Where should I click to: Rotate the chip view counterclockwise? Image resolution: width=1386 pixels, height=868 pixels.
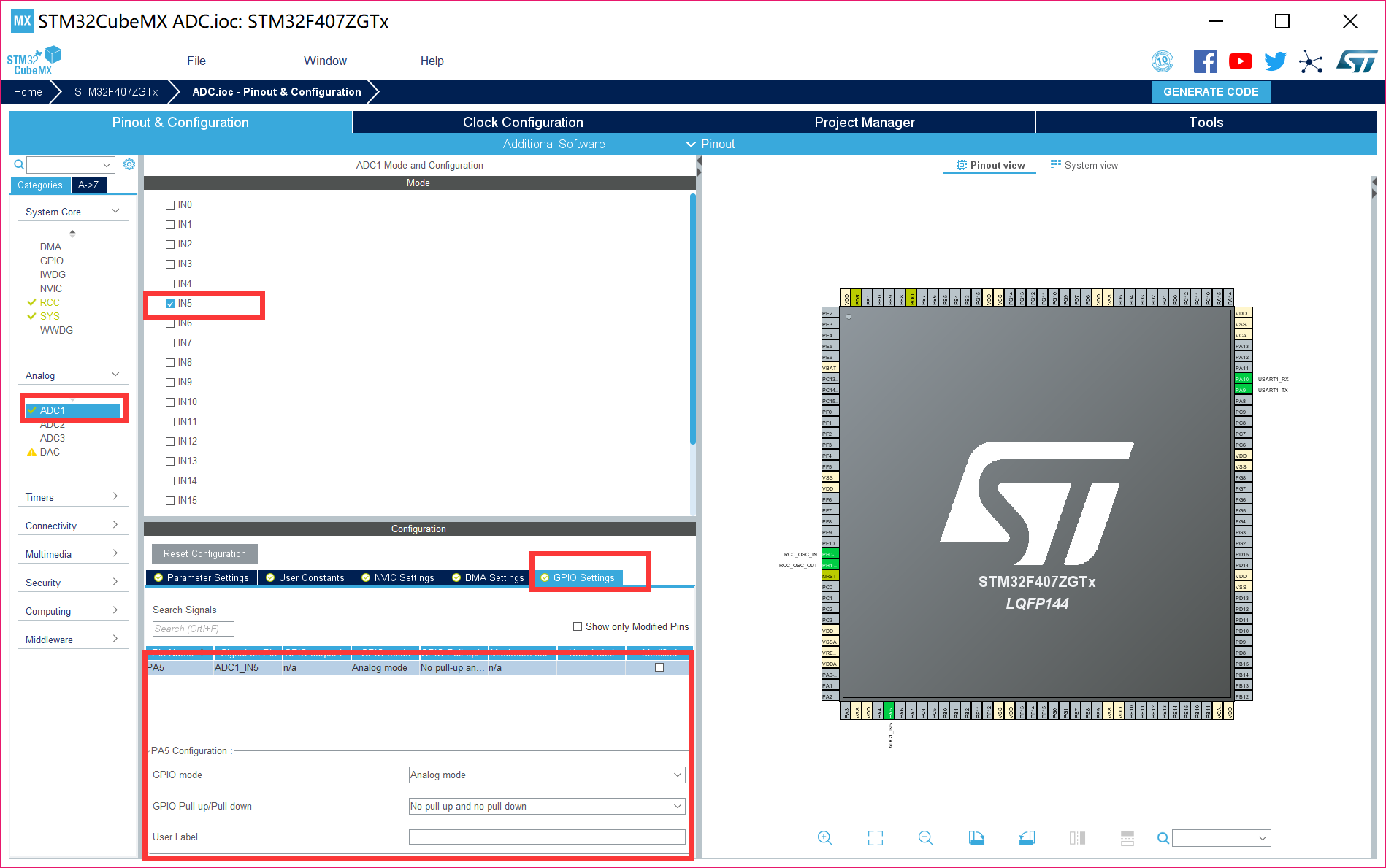pos(1027,838)
